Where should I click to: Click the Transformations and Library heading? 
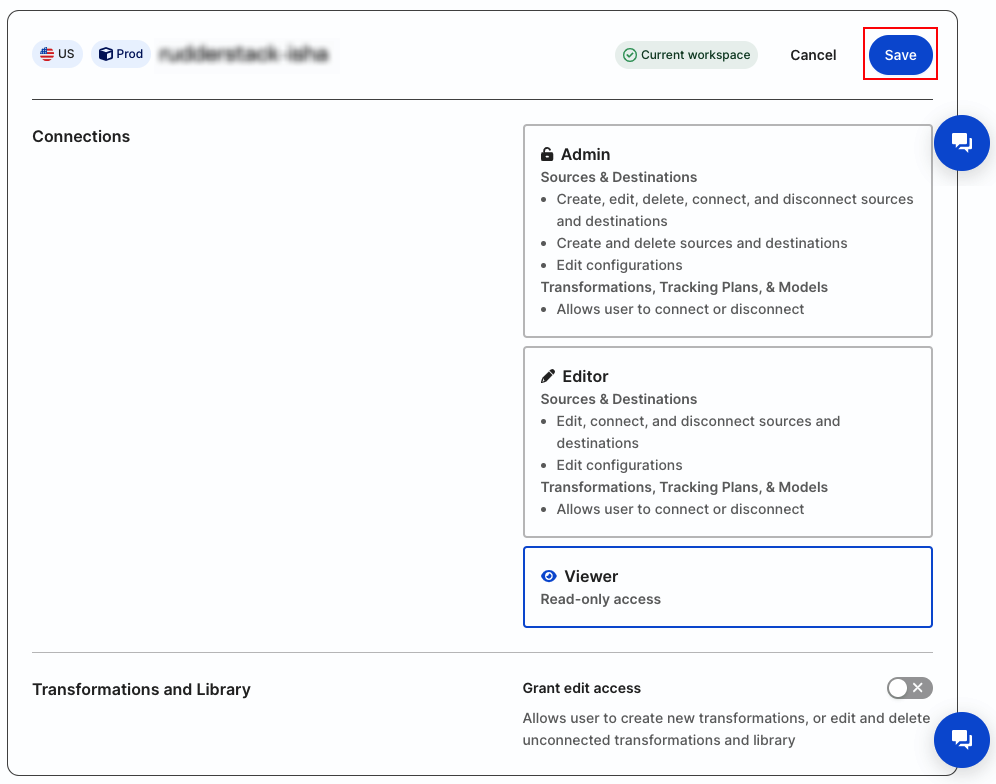click(141, 689)
